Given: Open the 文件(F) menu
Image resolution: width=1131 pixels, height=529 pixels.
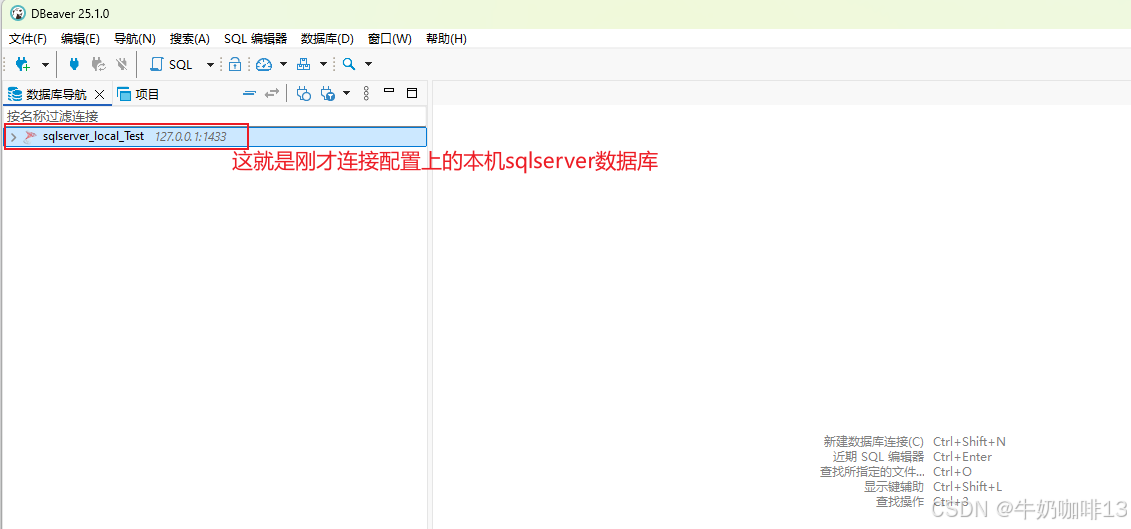Looking at the screenshot, I should pyautogui.click(x=27, y=38).
